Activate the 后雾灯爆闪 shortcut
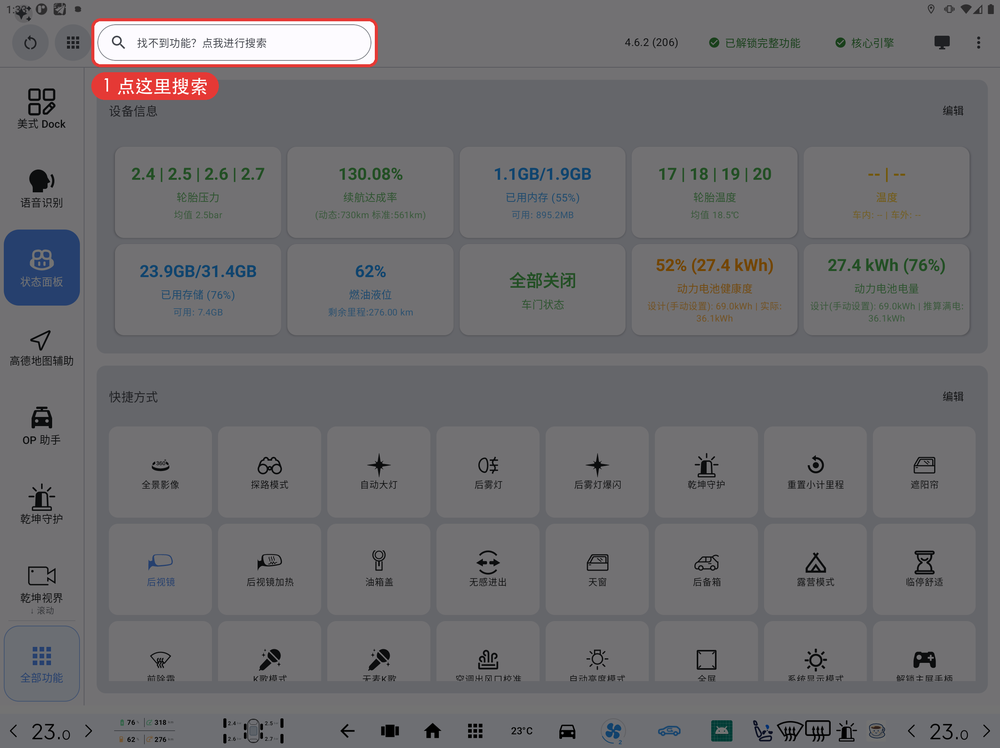The image size is (1000, 748). point(597,472)
